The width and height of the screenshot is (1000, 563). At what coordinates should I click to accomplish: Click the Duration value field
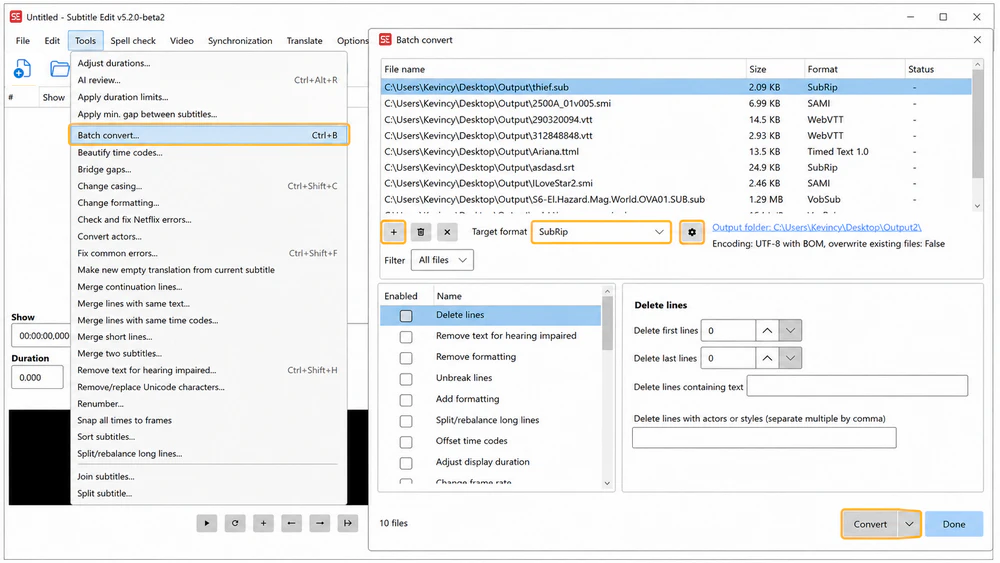pyautogui.click(x=37, y=377)
